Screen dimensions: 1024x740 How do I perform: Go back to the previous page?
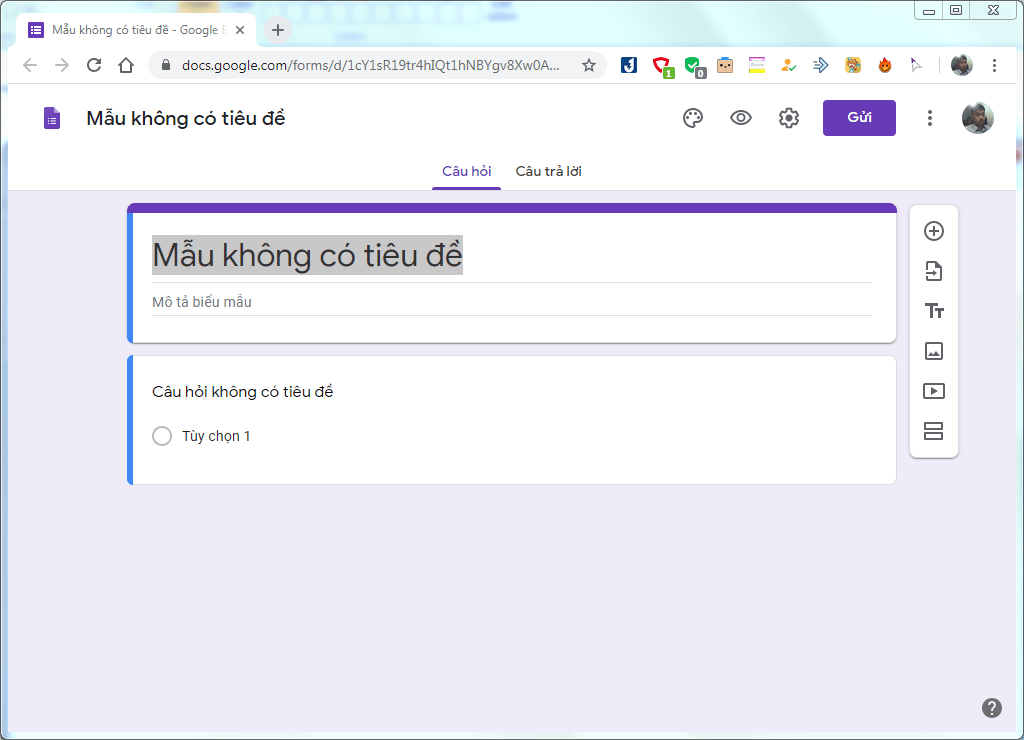point(30,65)
